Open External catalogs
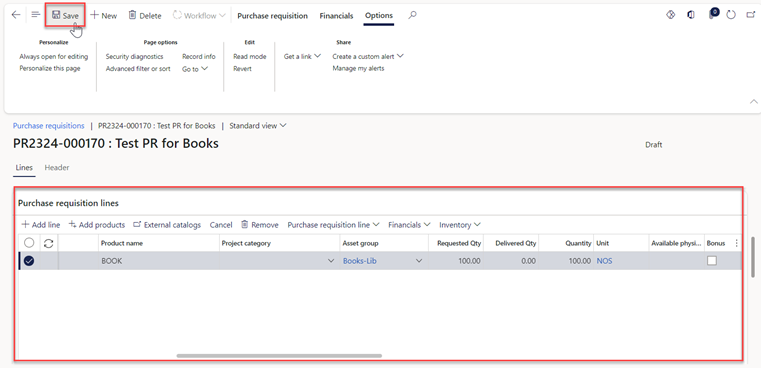The image size is (761, 368). pyautogui.click(x=166, y=225)
